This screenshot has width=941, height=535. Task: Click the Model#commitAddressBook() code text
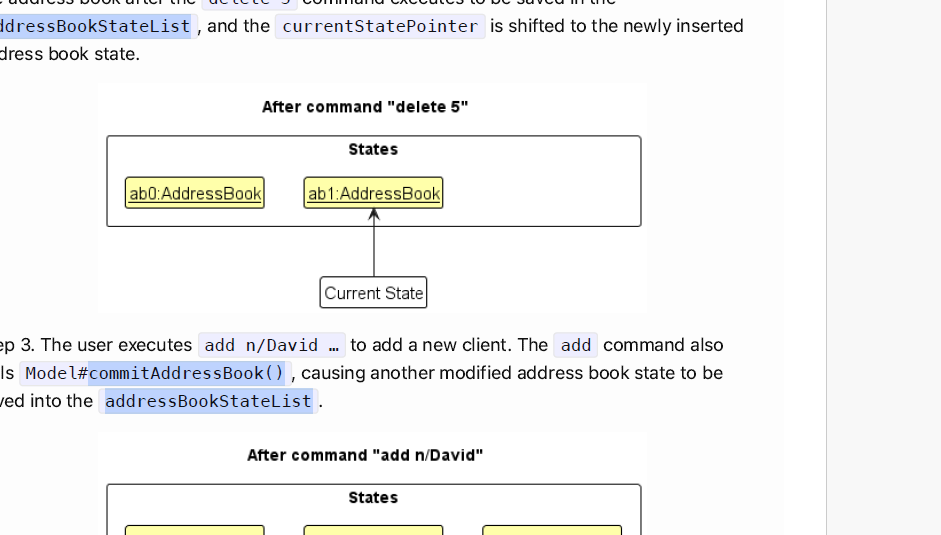(155, 373)
